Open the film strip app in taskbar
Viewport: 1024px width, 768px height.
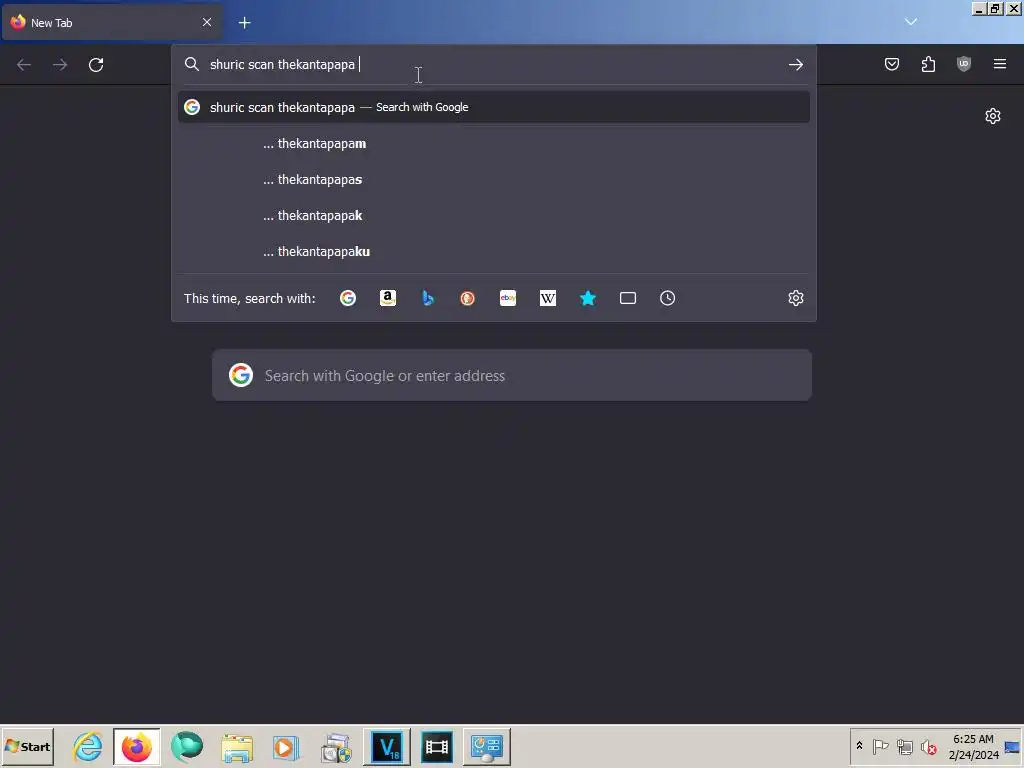437,746
